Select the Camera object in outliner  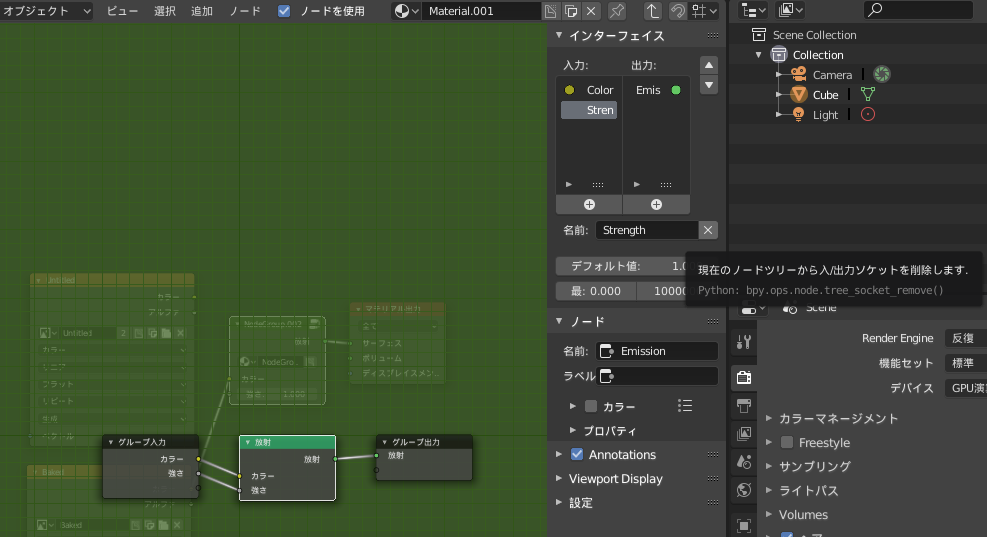pyautogui.click(x=832, y=75)
